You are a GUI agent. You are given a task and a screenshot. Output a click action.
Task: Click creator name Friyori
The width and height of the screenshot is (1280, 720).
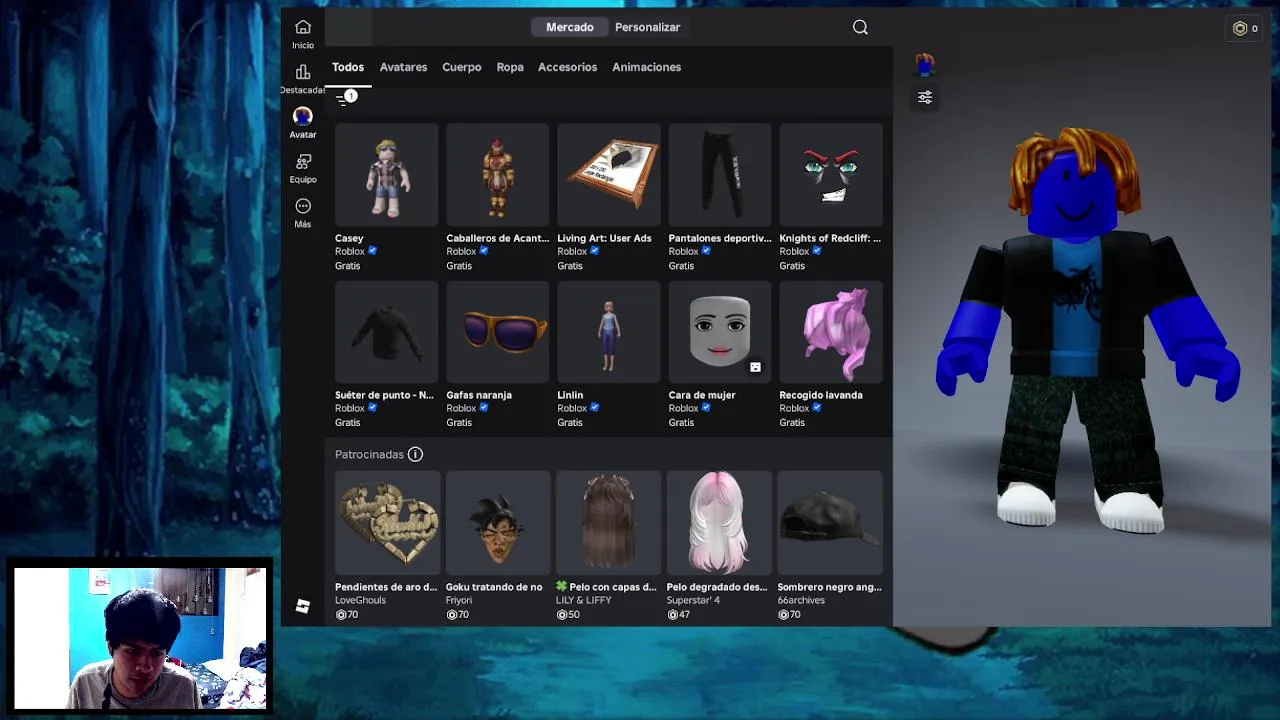pyautogui.click(x=459, y=600)
